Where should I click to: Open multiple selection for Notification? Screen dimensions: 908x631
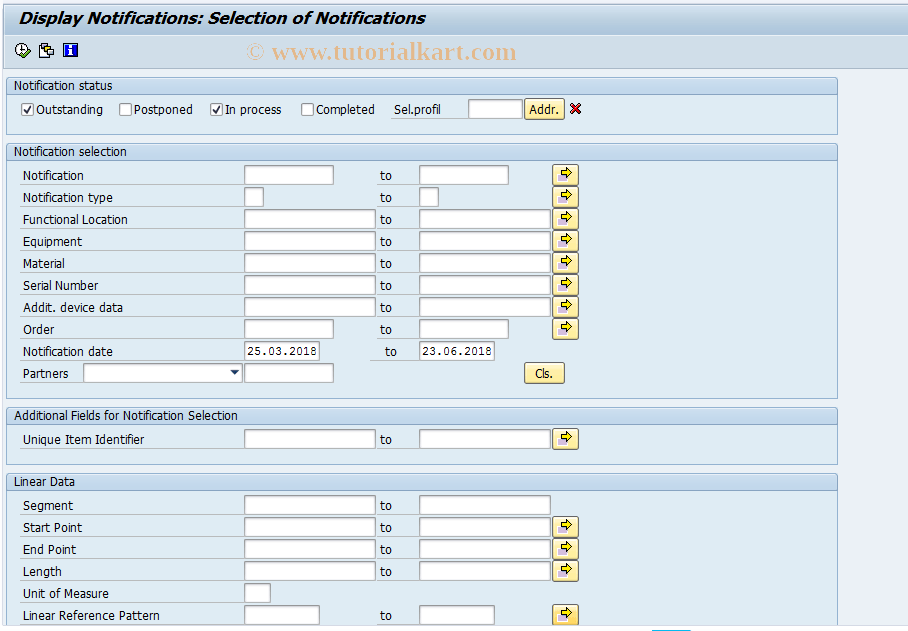click(565, 174)
